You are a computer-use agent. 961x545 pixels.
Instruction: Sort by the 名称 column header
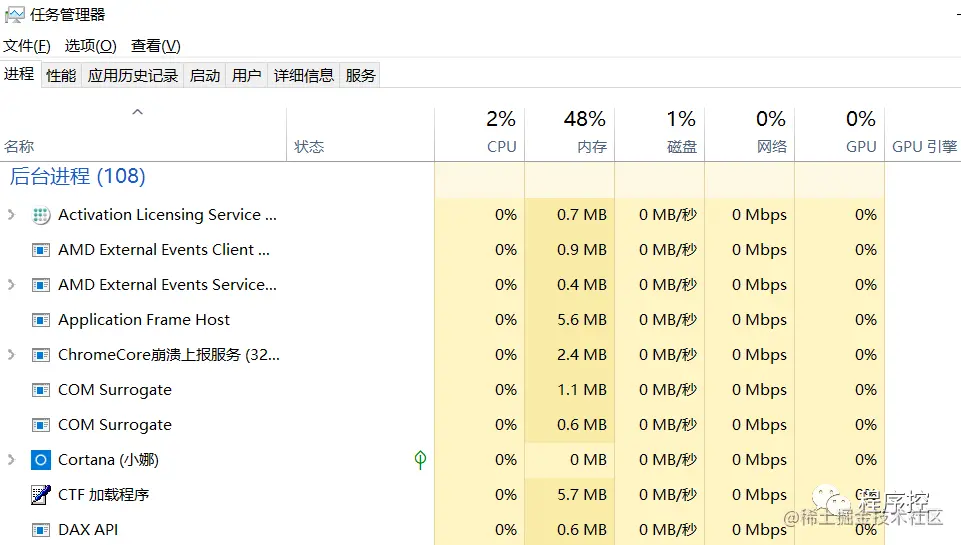point(143,135)
